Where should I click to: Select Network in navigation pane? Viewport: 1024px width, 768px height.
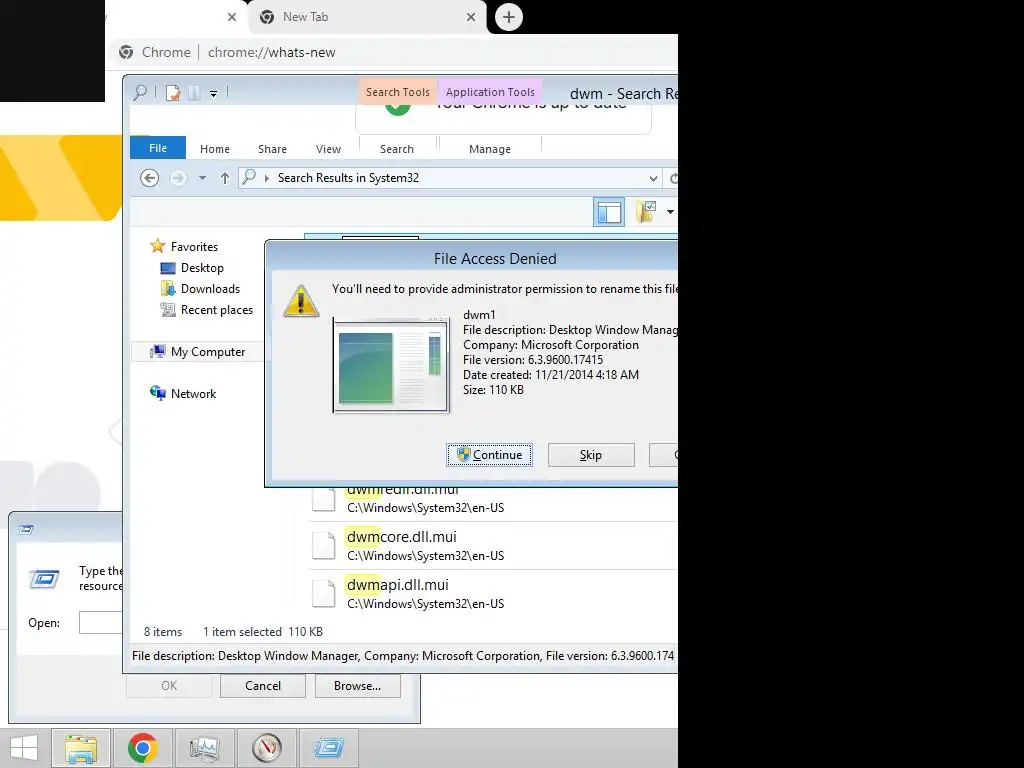point(193,394)
